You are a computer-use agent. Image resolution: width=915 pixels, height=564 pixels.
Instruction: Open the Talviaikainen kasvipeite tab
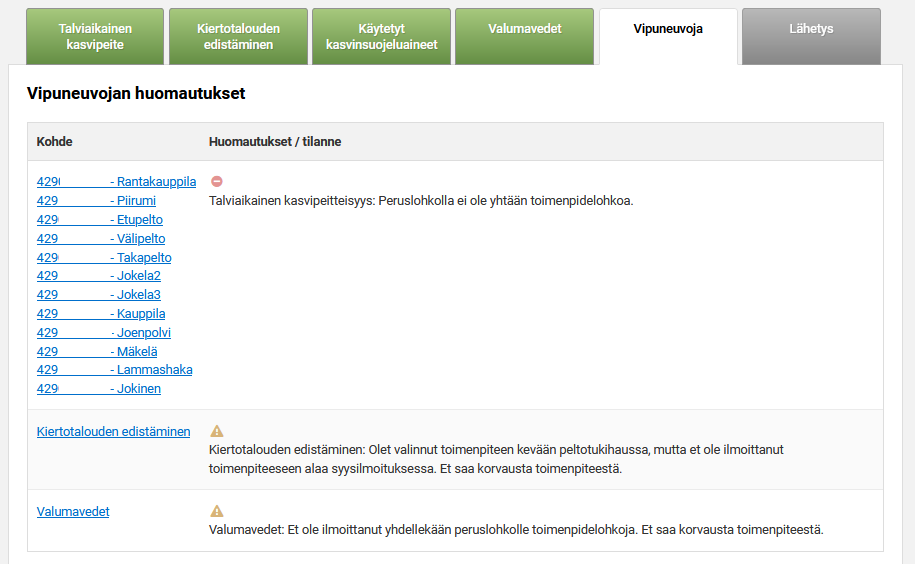[95, 37]
